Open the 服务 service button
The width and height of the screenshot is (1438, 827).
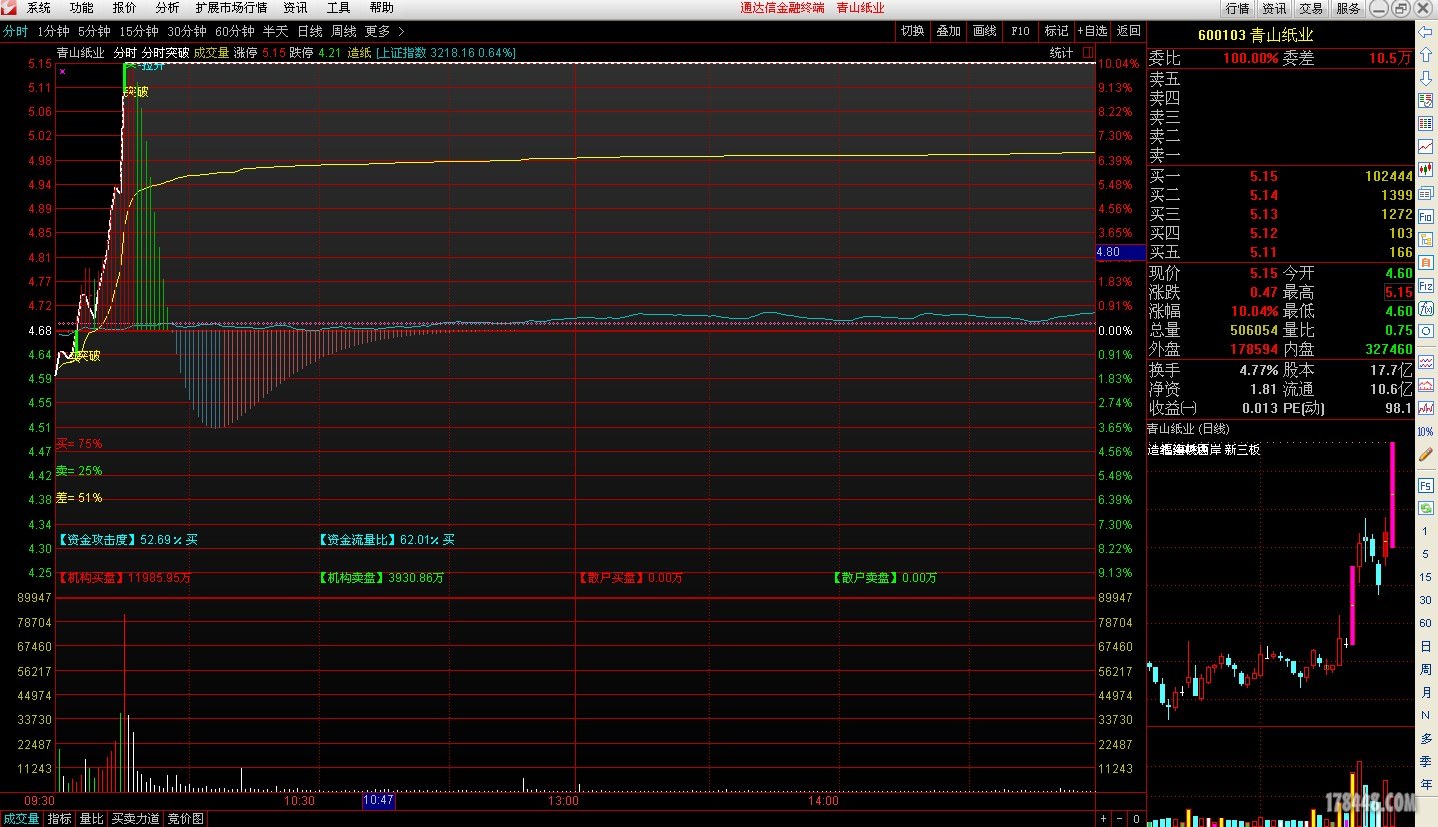tap(1348, 8)
